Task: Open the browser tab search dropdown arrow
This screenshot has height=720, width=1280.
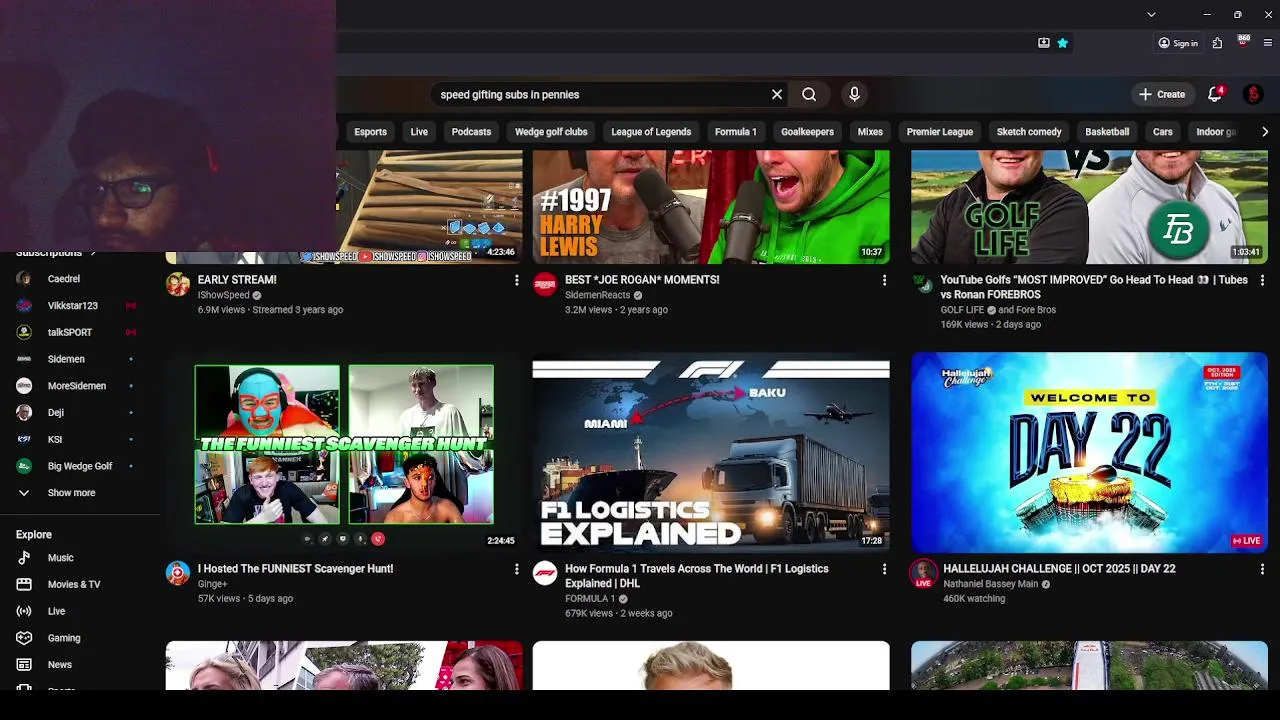Action: (1151, 14)
